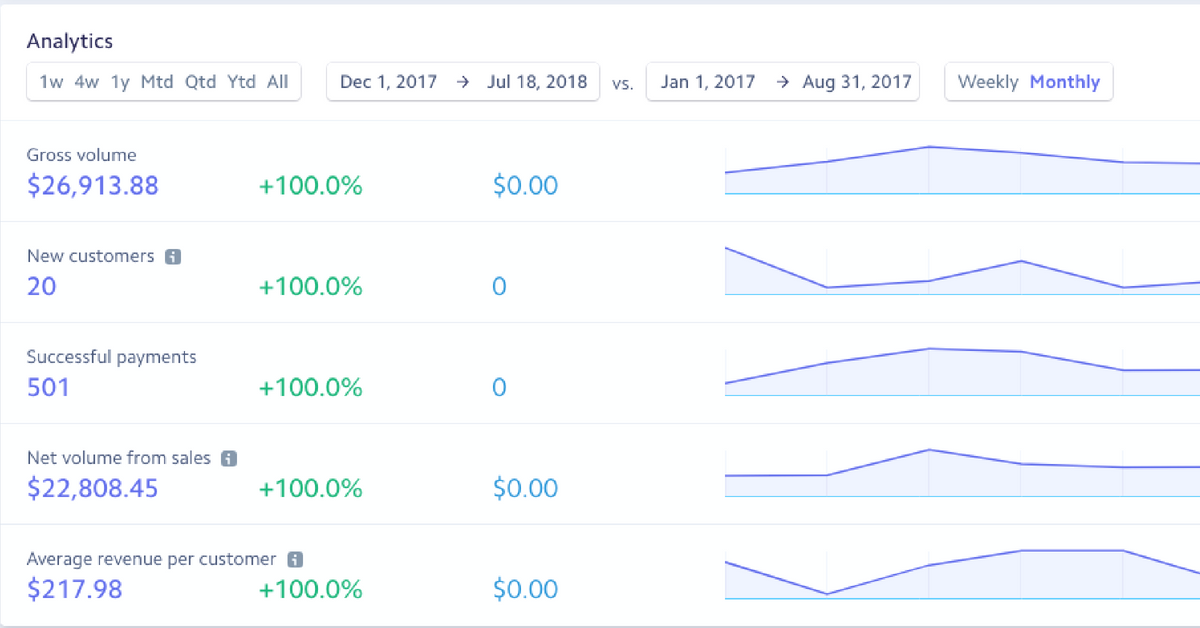Keep Monthly view selected
Image resolution: width=1200 pixels, height=628 pixels.
pyautogui.click(x=1065, y=82)
